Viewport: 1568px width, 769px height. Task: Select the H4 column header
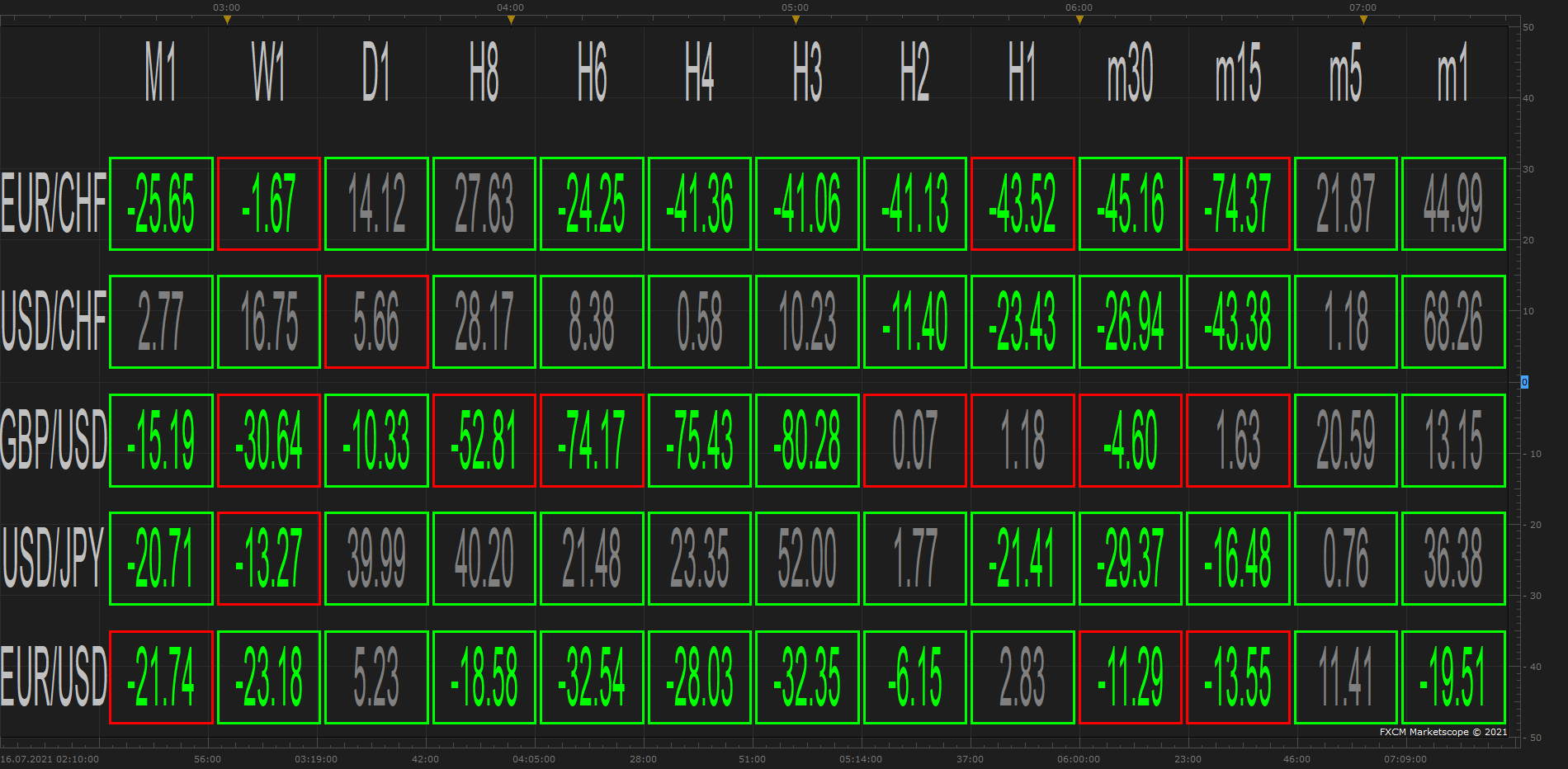point(700,73)
